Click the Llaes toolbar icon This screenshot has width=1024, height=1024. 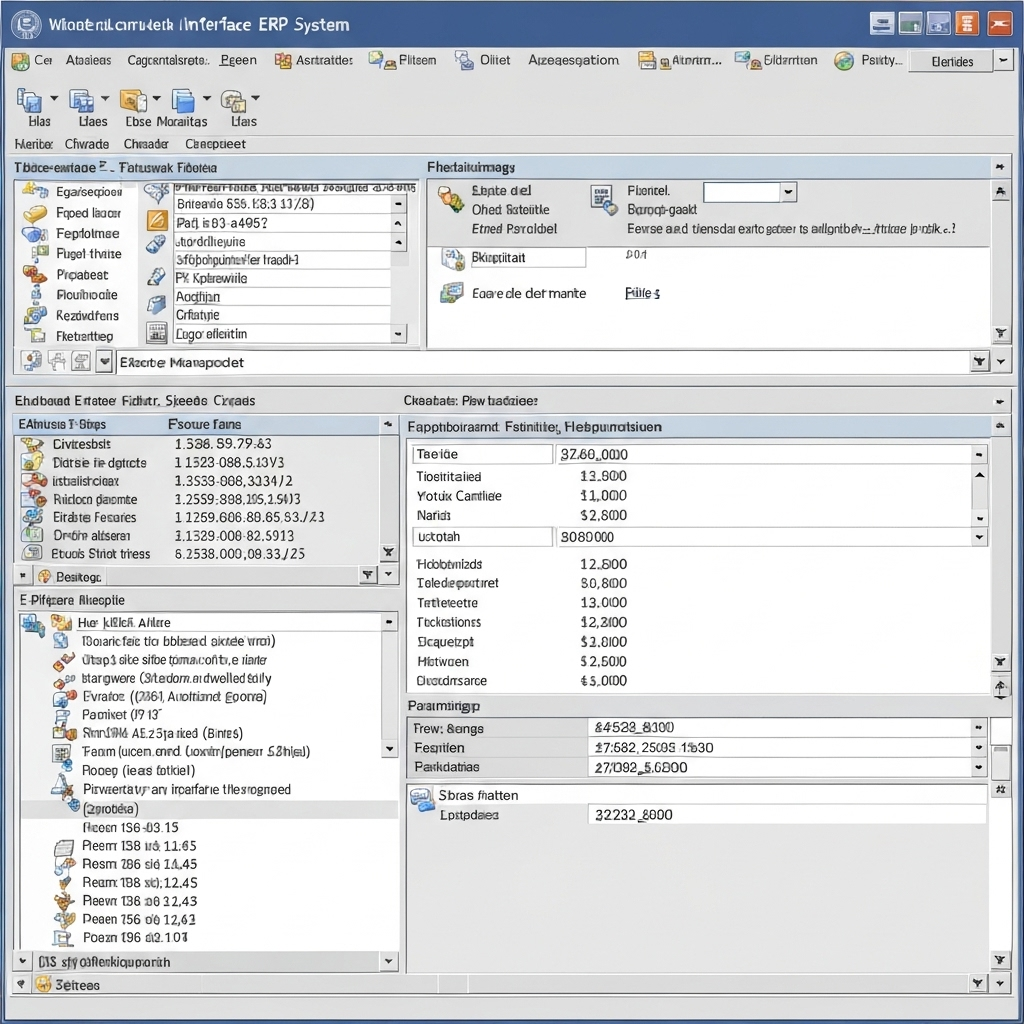coord(82,100)
